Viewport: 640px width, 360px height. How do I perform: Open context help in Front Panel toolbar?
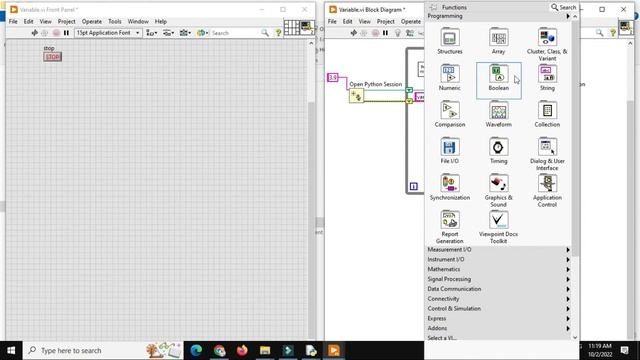tap(278, 33)
